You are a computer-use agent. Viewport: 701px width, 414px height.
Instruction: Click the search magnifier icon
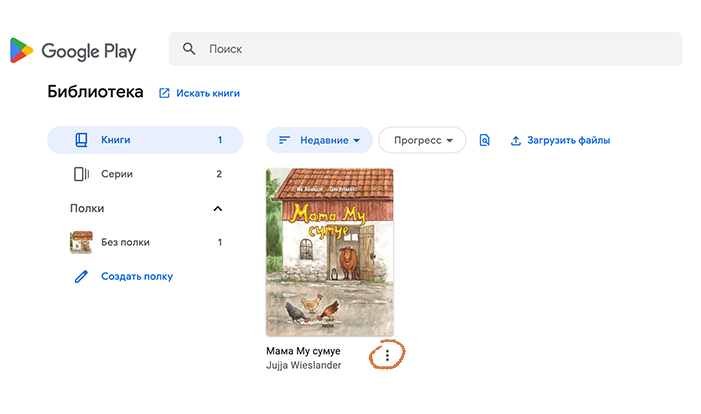click(x=189, y=49)
